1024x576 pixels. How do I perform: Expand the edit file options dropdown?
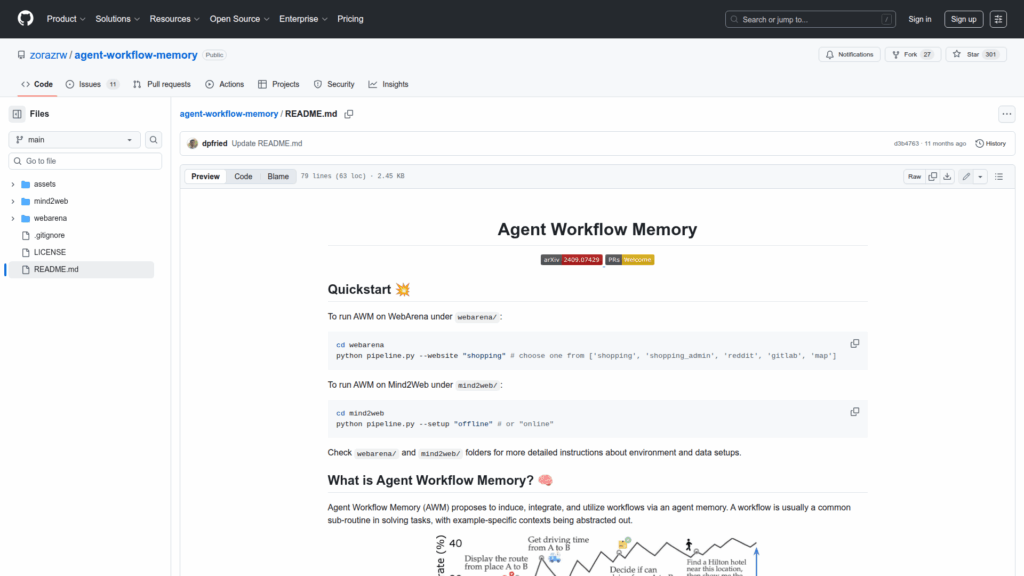coord(980,176)
